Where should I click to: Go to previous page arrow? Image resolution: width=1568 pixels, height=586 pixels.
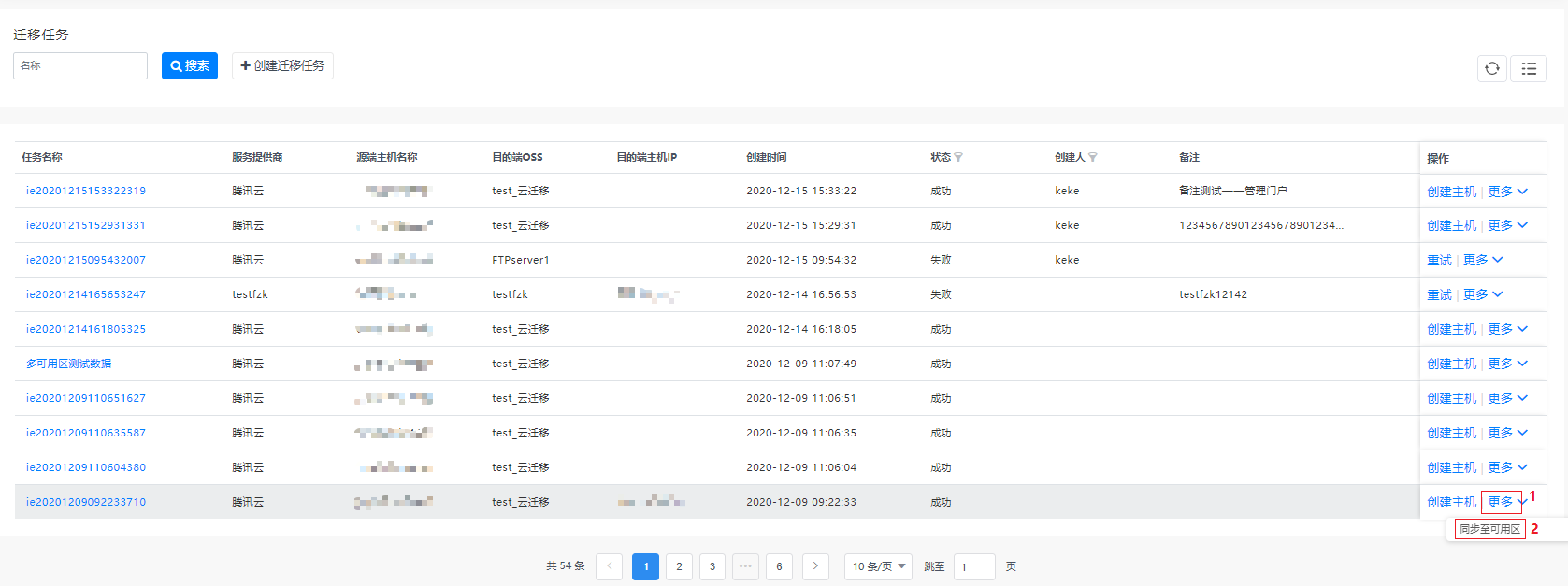609,566
